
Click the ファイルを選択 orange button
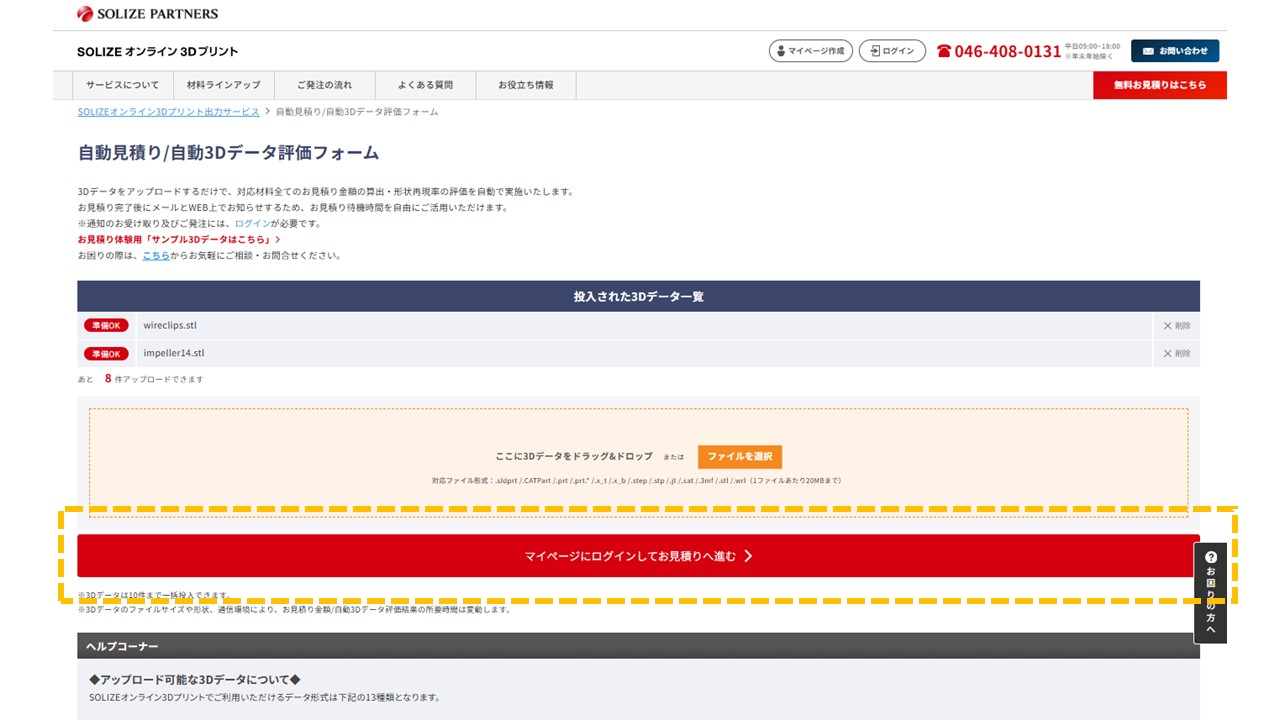(740, 456)
